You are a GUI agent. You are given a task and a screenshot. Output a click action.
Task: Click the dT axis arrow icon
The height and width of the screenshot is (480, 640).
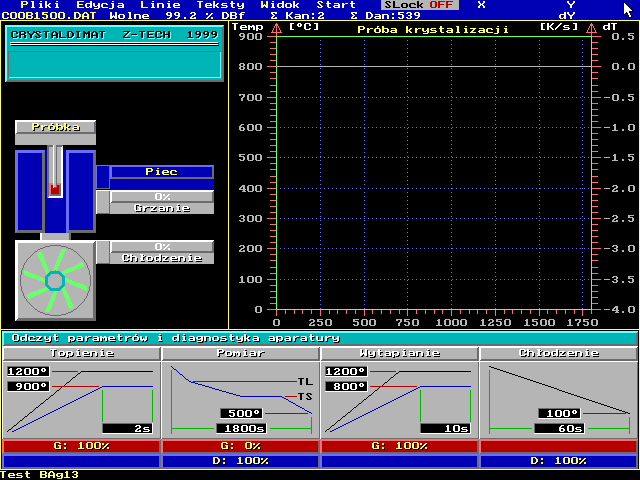point(591,28)
